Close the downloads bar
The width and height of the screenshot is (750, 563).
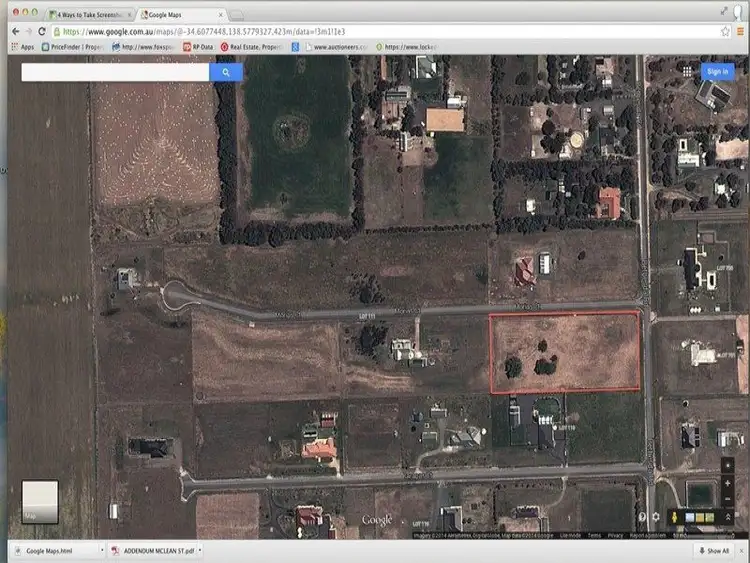741,551
